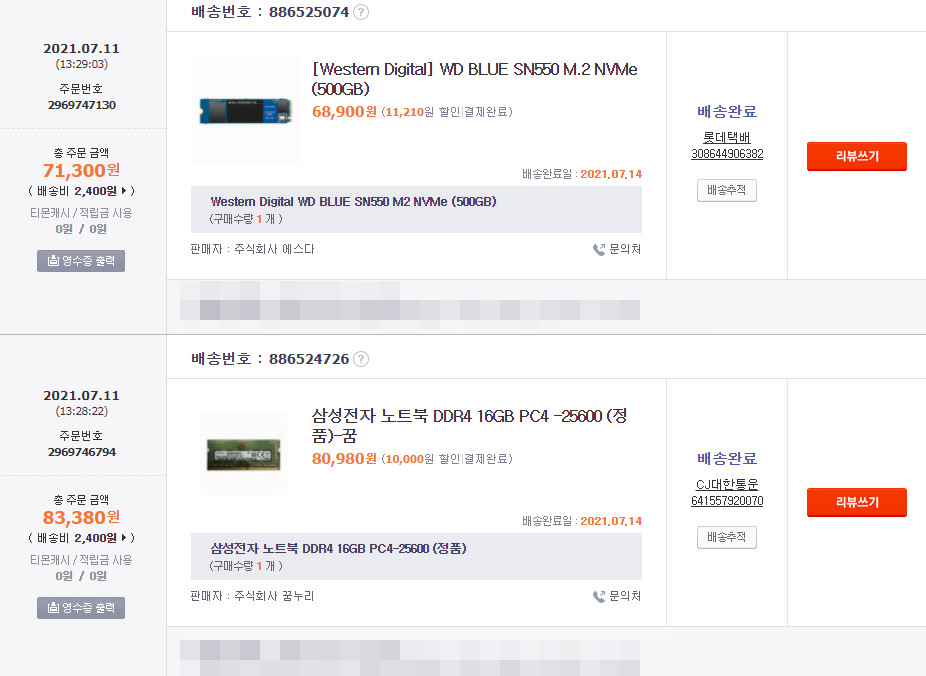Print receipt for order 2969746794
Screen dimensions: 926x676
tap(81, 608)
